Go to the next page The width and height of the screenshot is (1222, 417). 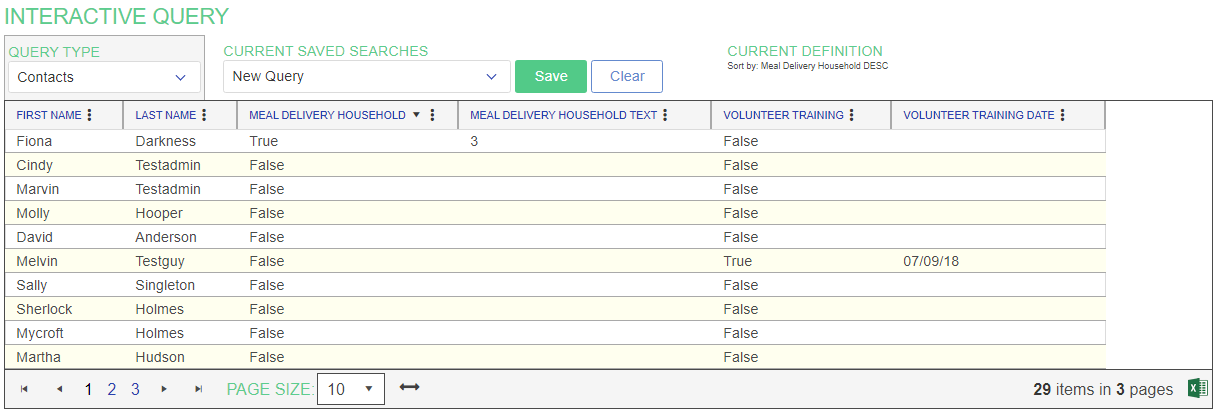click(x=164, y=389)
